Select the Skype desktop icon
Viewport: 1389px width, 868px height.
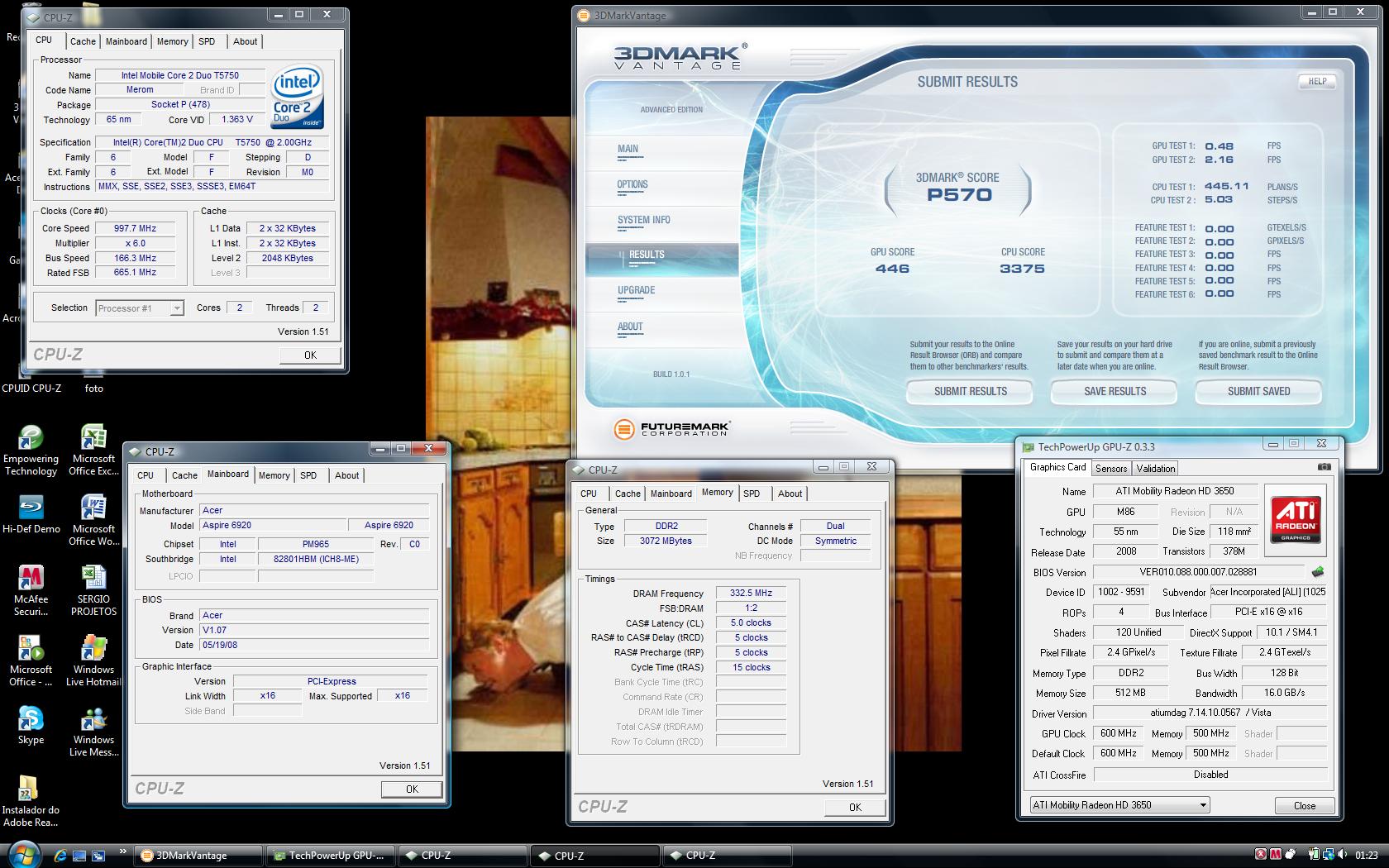31,725
